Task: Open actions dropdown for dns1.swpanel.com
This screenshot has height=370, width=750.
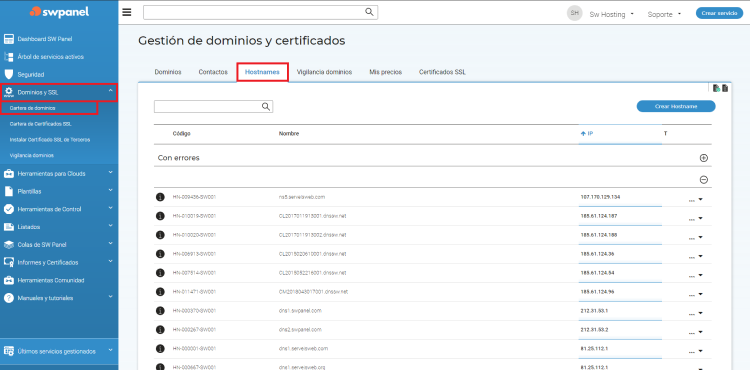Action: tap(695, 314)
